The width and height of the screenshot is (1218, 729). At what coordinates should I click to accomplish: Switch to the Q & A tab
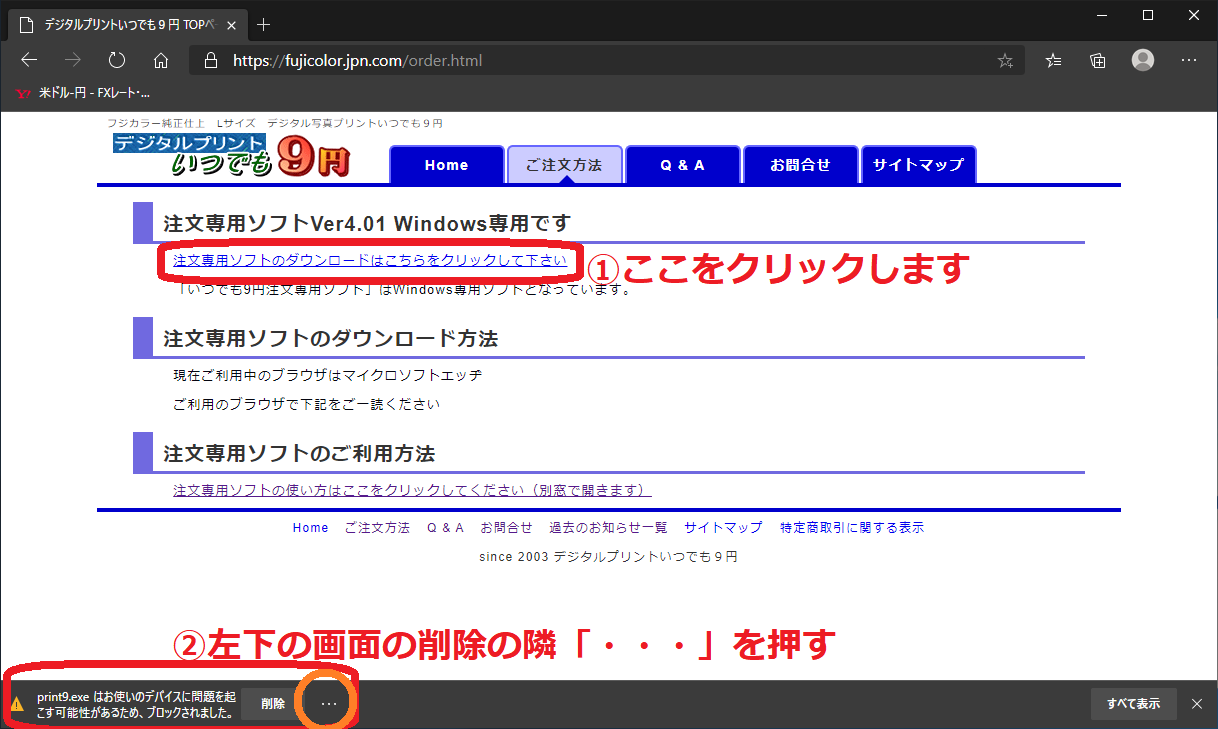coord(682,165)
